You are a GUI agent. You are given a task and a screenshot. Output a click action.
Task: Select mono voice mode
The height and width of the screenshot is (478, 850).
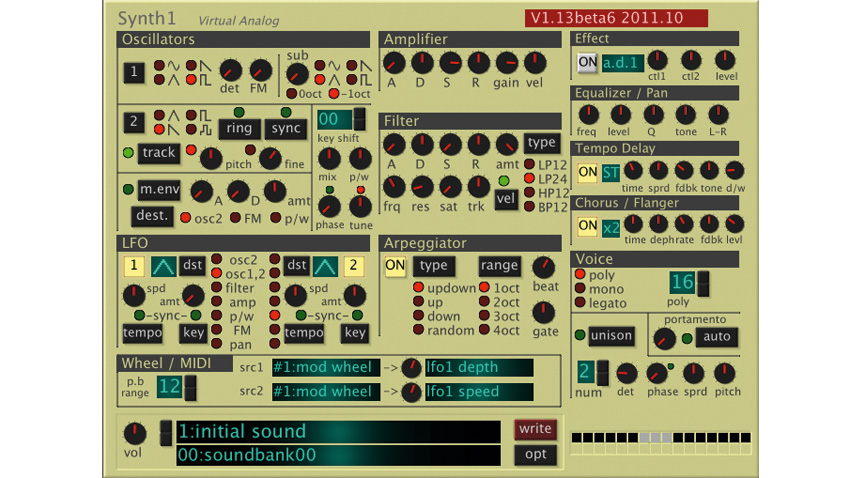click(x=580, y=288)
